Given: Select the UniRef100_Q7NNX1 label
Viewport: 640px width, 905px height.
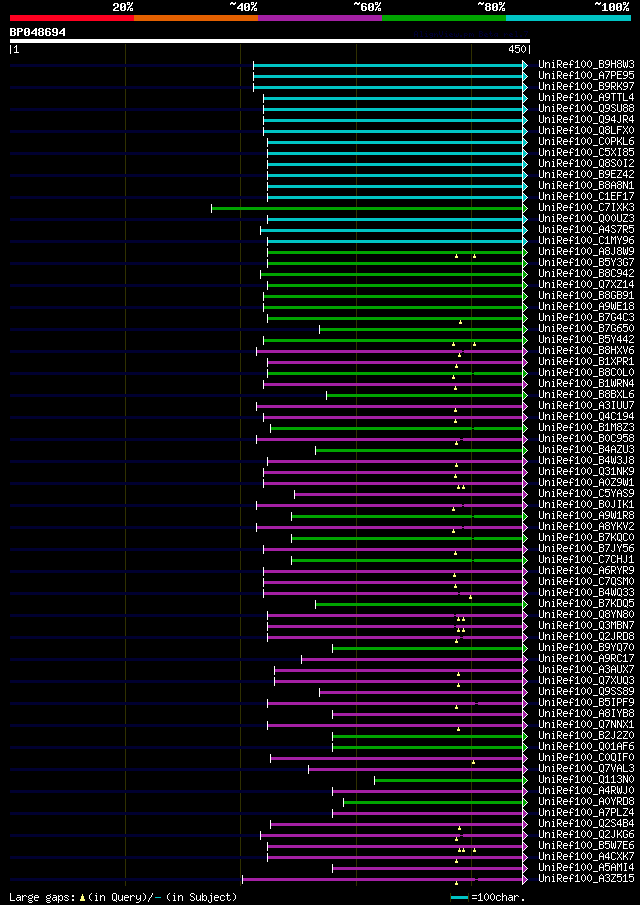Looking at the screenshot, I should (x=586, y=725).
